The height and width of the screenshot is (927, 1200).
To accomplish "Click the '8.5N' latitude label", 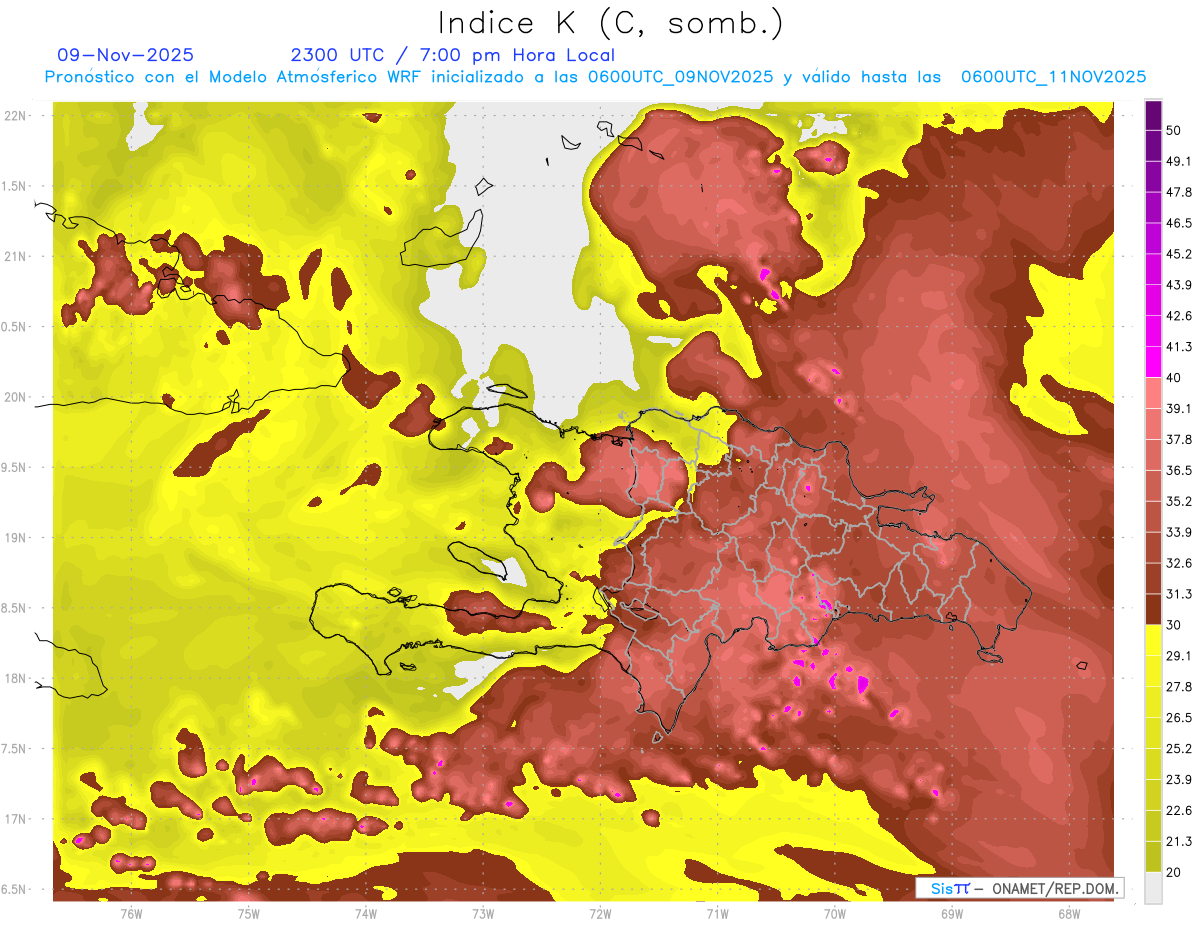I will (x=15, y=608).
